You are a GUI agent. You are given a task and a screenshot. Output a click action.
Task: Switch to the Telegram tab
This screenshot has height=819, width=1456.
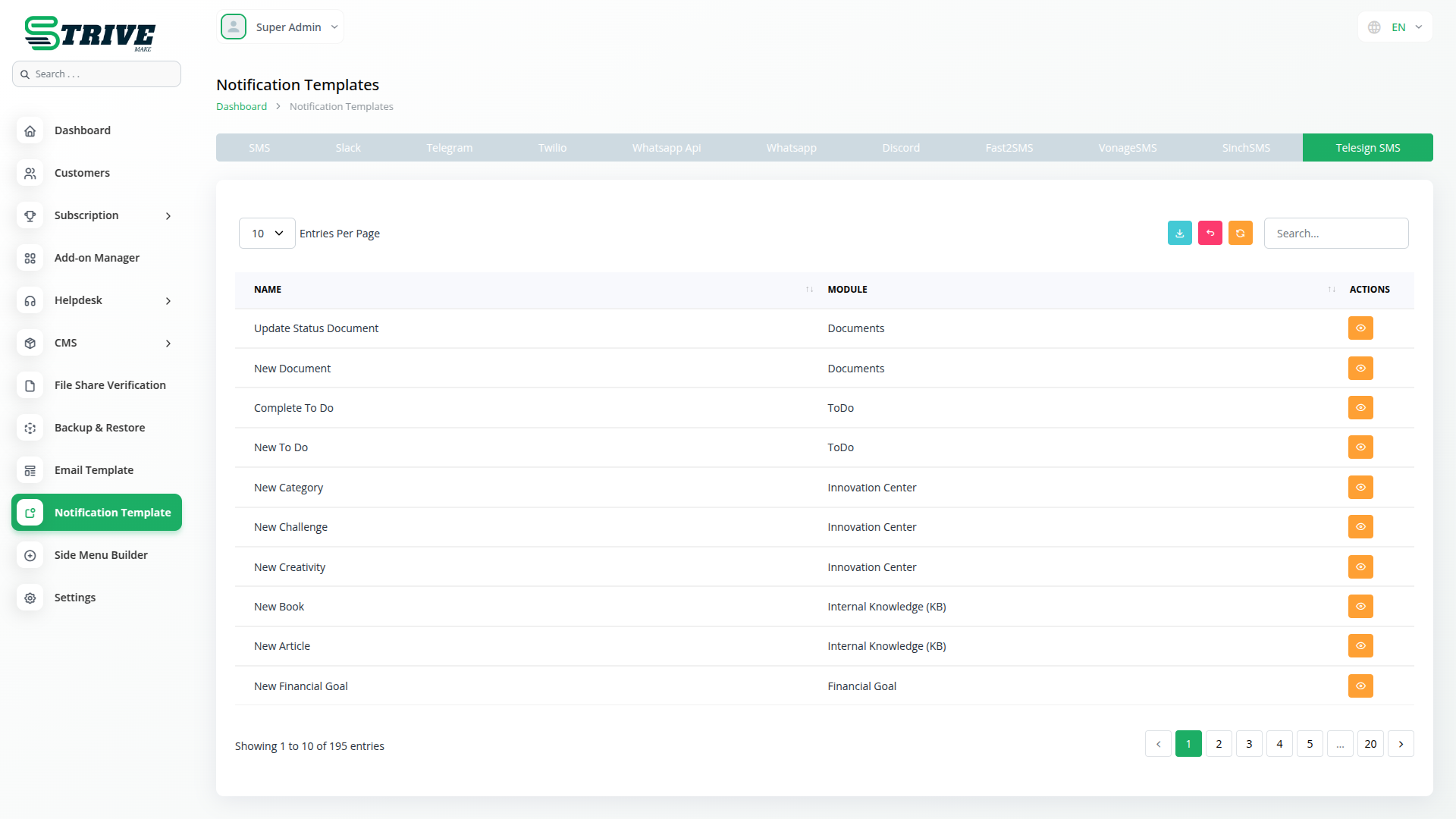click(x=449, y=148)
